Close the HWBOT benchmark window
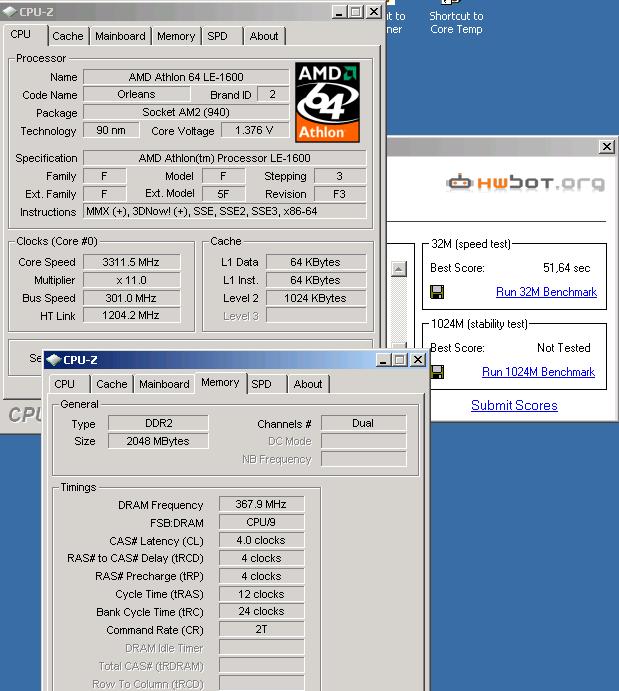The image size is (619, 691). click(607, 146)
